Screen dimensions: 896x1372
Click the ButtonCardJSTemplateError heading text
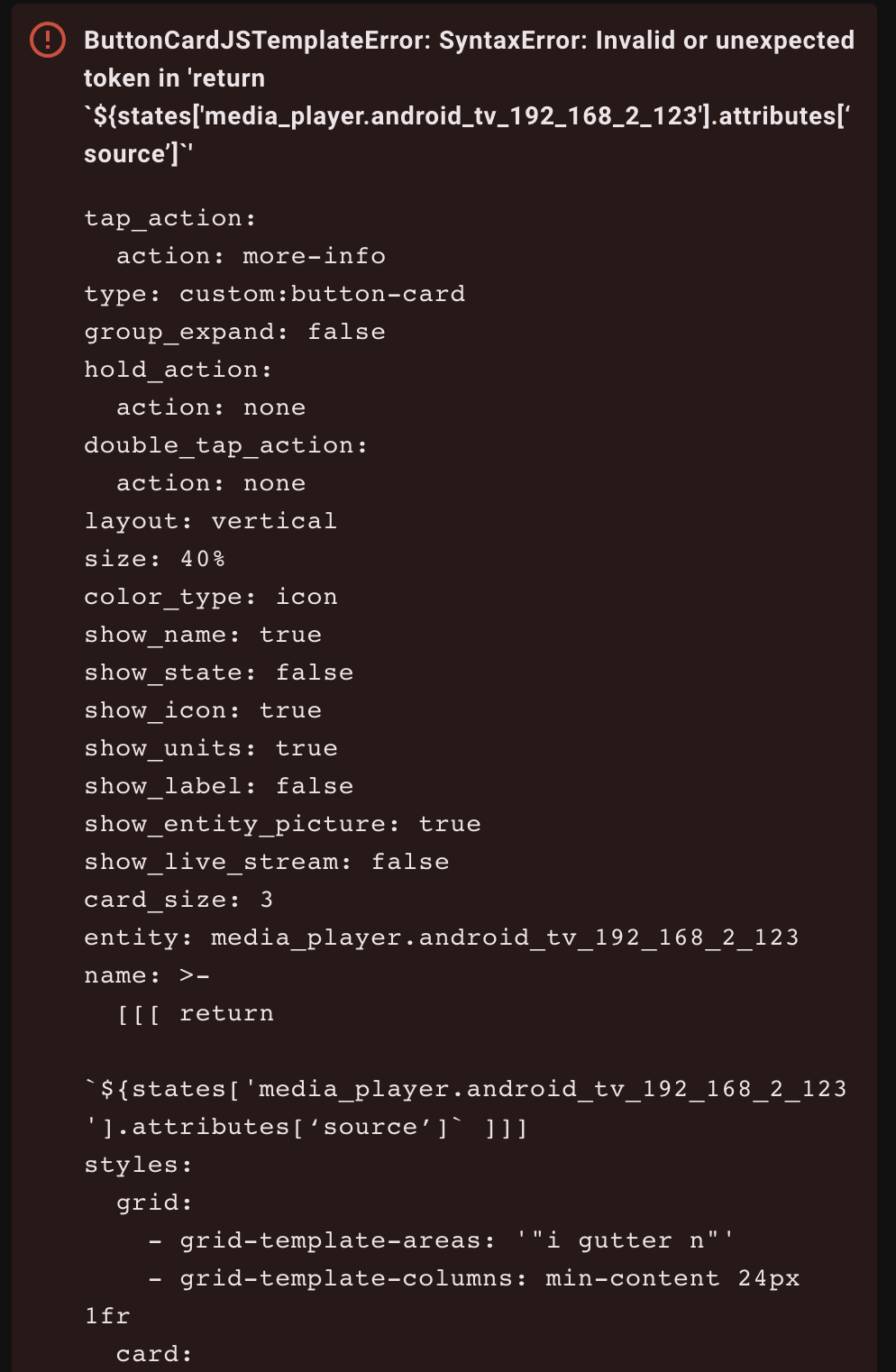pos(468,41)
